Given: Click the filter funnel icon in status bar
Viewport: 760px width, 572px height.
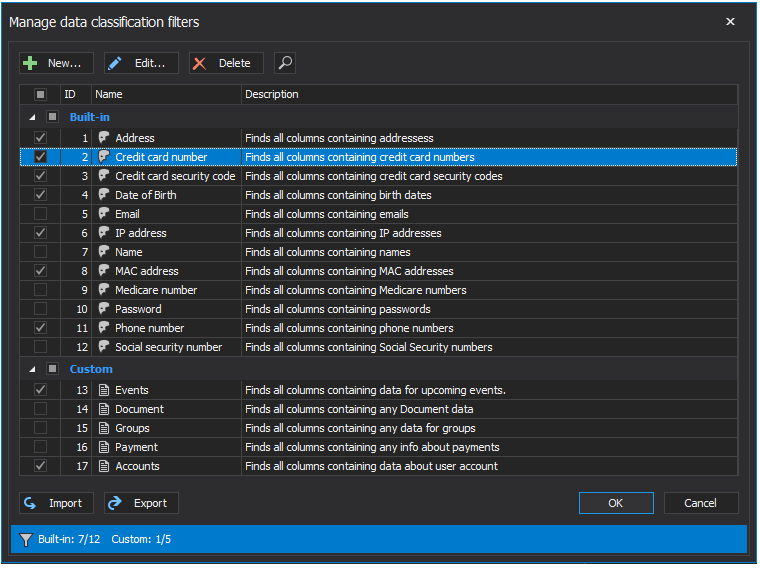Looking at the screenshot, I should 26,539.
